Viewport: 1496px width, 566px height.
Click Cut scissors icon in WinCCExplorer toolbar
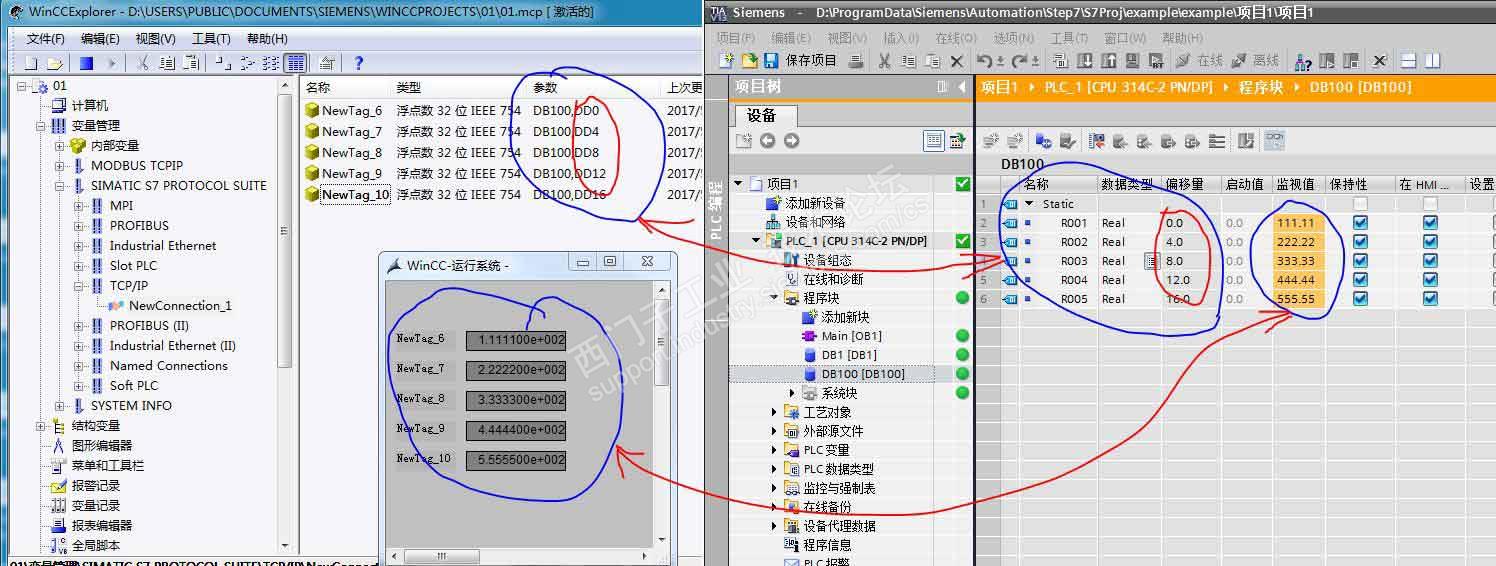tap(142, 63)
